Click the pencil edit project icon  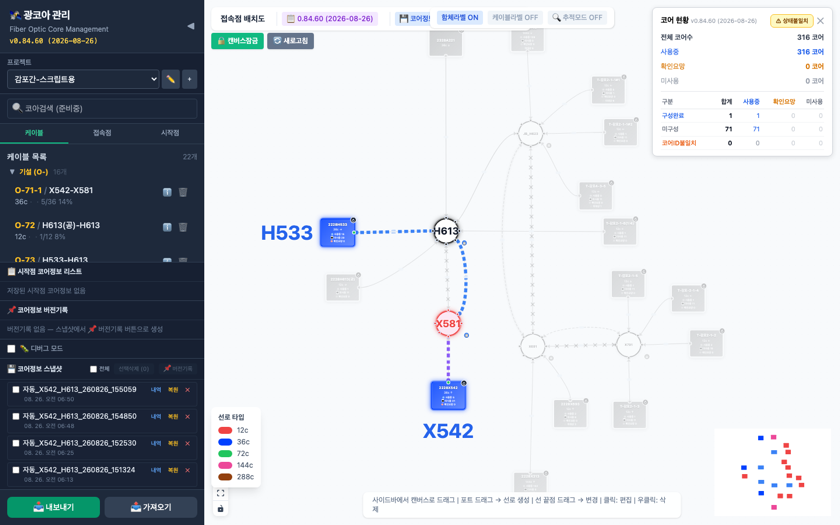click(170, 79)
